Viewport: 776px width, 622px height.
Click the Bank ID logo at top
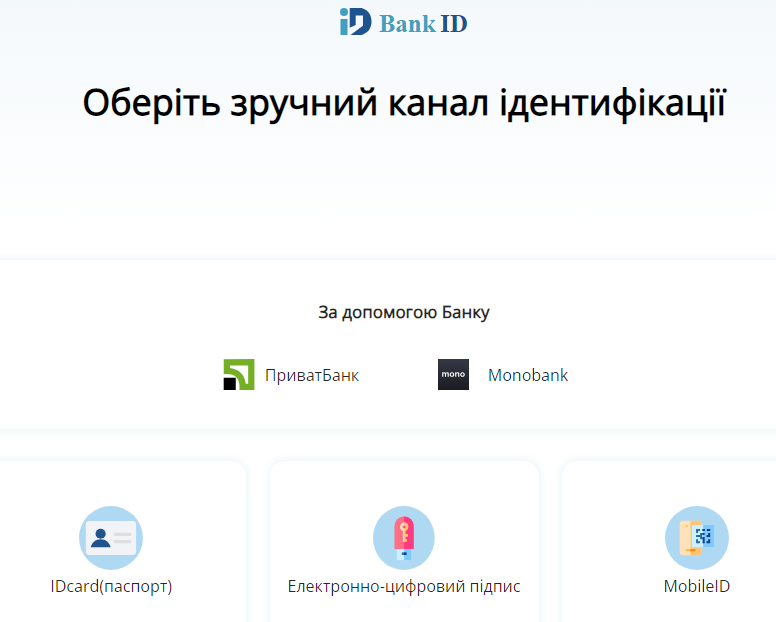coord(403,22)
